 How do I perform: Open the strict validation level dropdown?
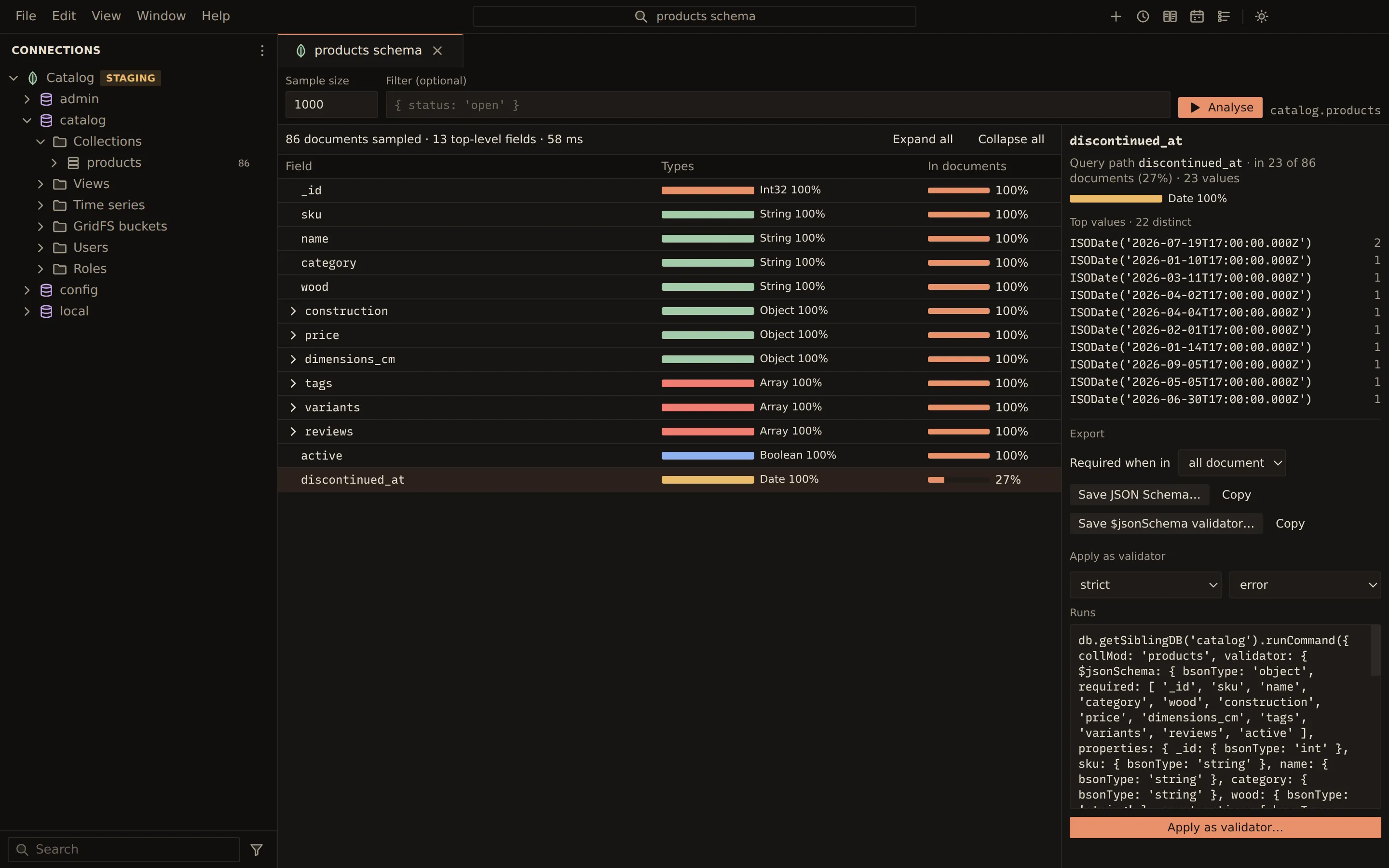coord(1145,585)
